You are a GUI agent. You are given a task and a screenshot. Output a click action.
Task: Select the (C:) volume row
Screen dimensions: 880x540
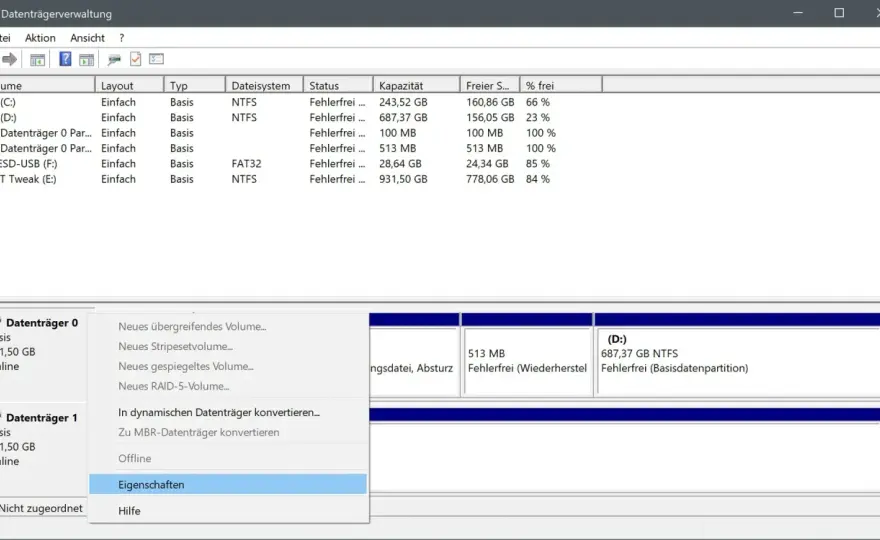coord(301,102)
